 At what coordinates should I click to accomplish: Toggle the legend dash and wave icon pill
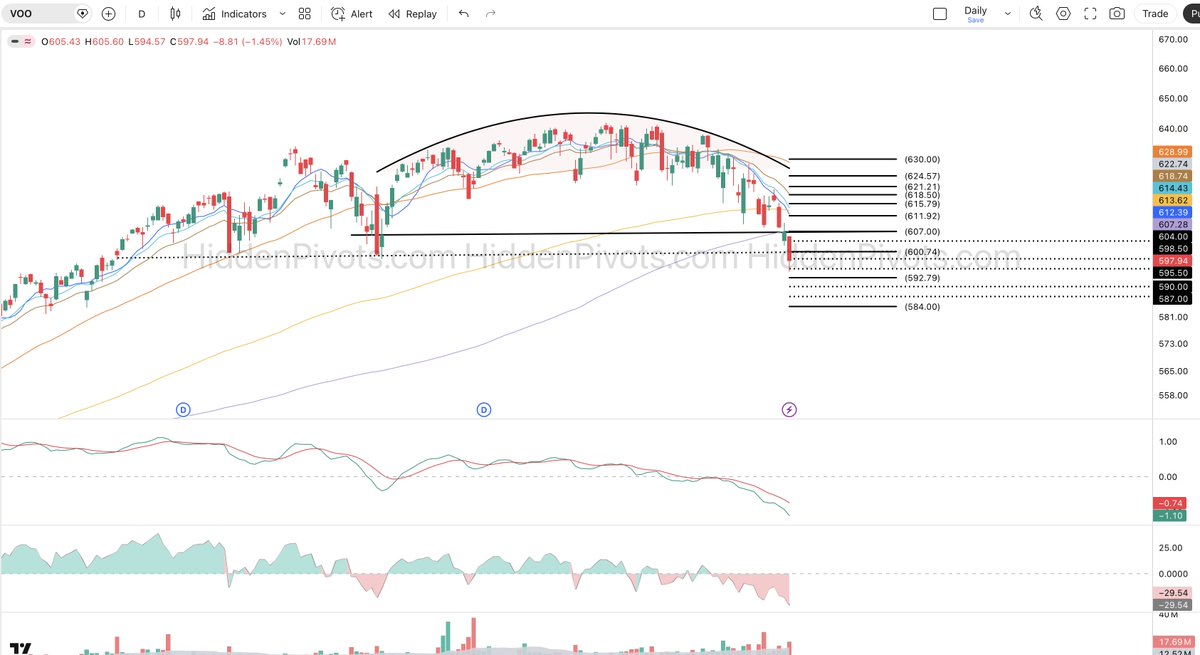pyautogui.click(x=20, y=42)
